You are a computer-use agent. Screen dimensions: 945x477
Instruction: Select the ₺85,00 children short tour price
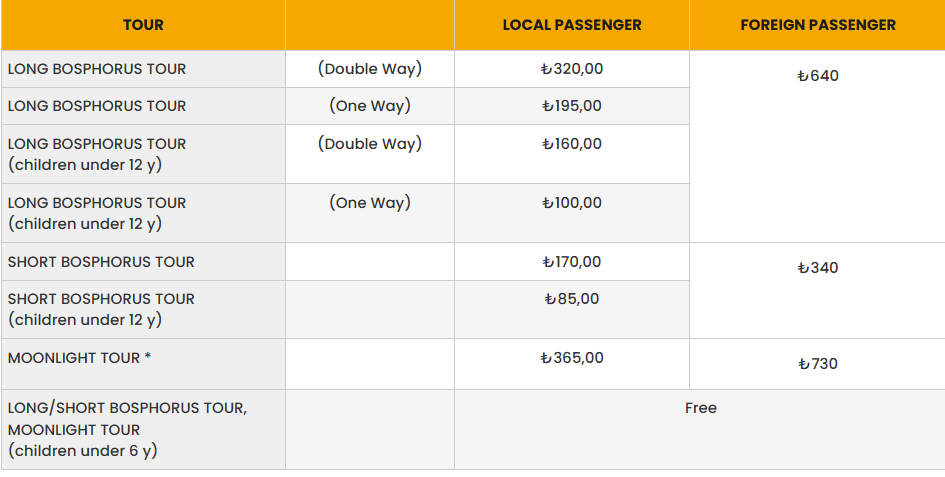point(572,299)
